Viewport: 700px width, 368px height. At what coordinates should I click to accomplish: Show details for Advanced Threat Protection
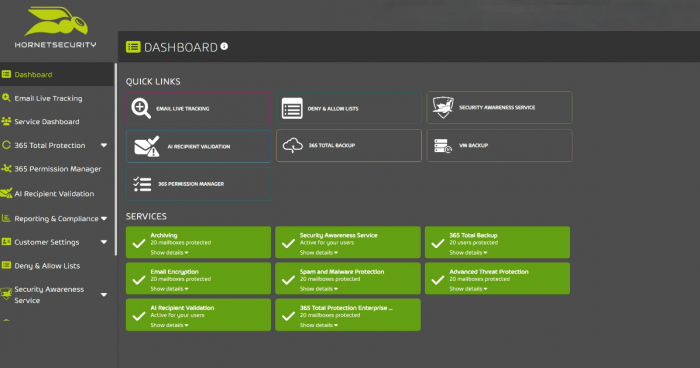pos(468,289)
